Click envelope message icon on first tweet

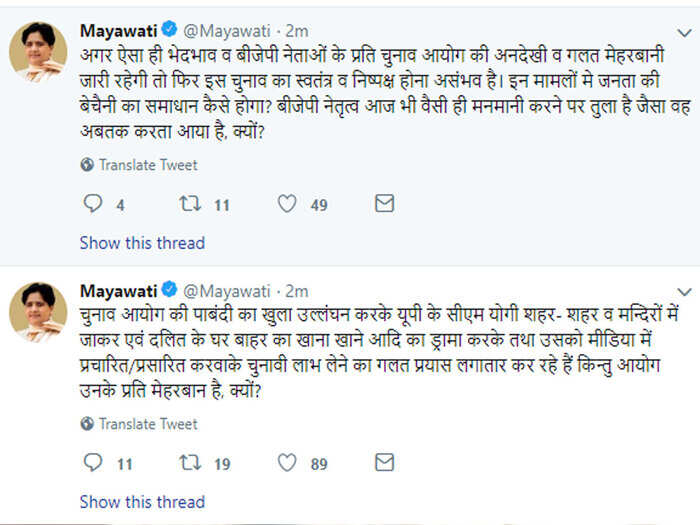point(384,204)
